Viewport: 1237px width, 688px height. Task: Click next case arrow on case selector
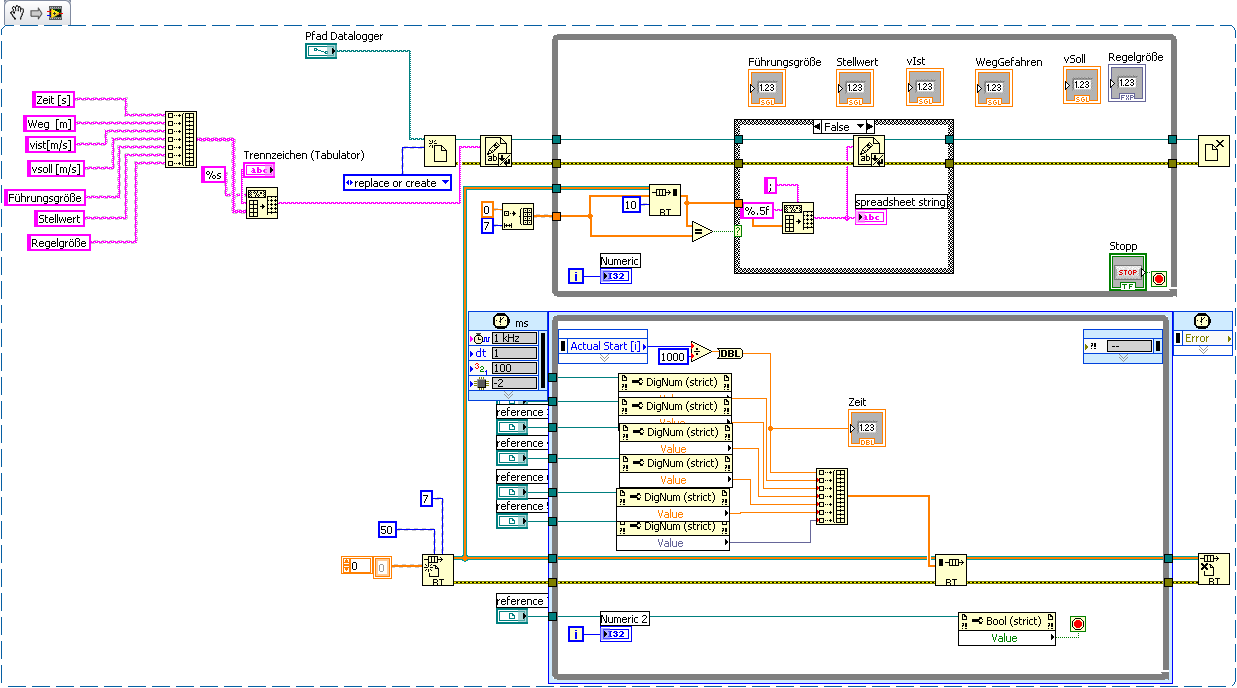pyautogui.click(x=870, y=127)
